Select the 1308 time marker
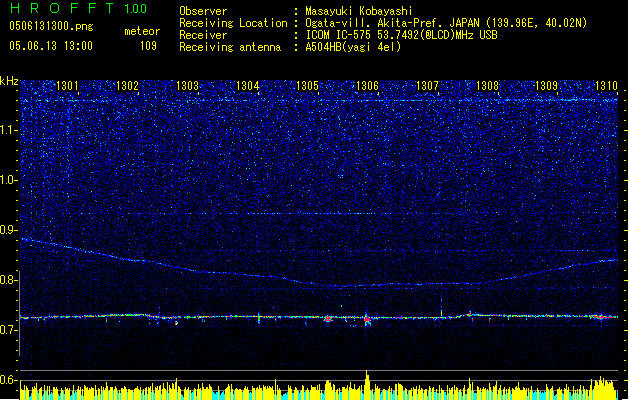Image resolution: width=629 pixels, height=400 pixels. pos(488,87)
